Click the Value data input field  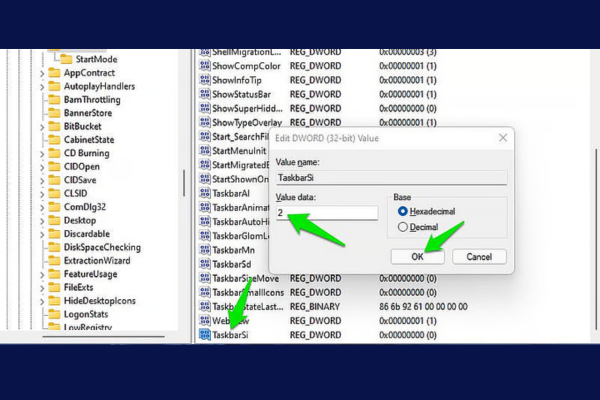[x=327, y=213]
